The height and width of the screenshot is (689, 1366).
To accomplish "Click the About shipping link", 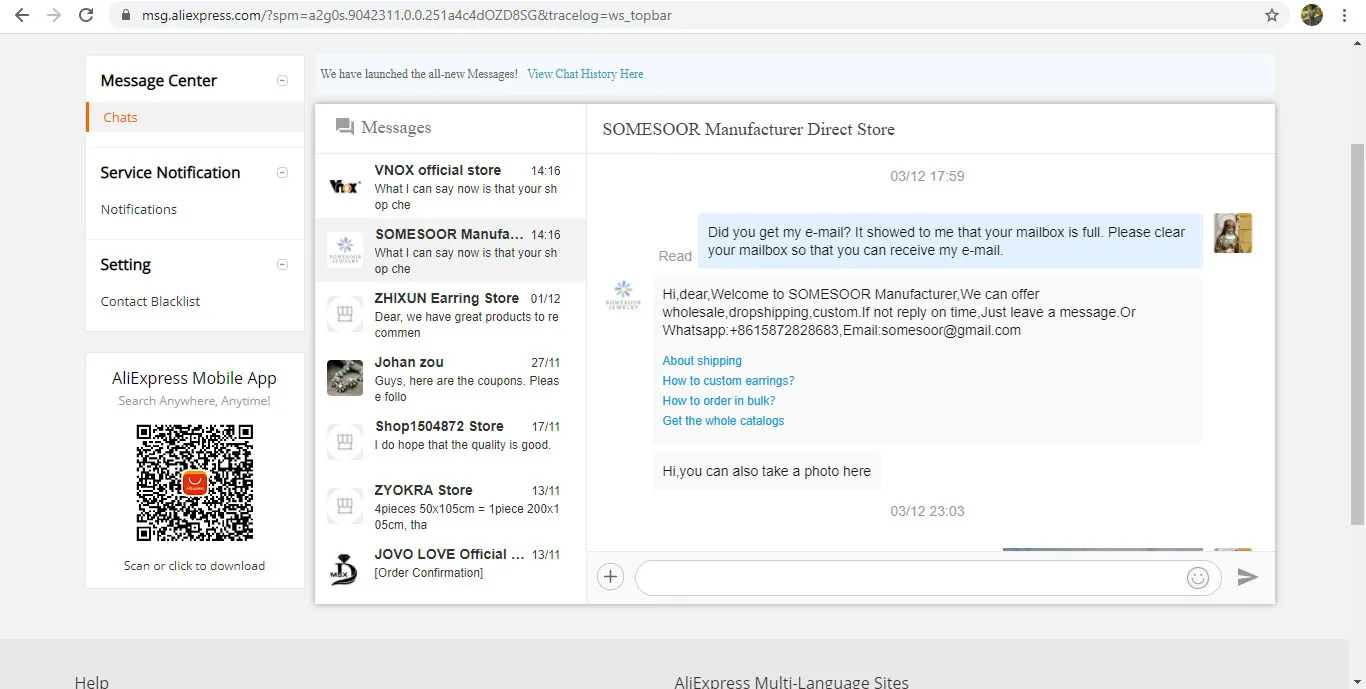I will 702,361.
